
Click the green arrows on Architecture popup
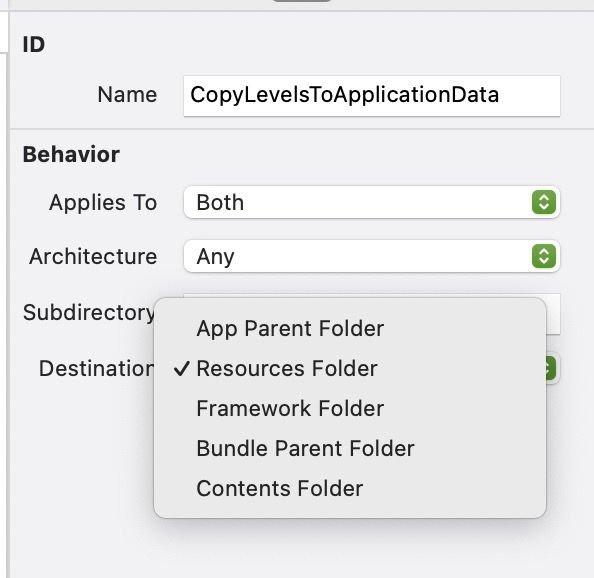pos(544,256)
